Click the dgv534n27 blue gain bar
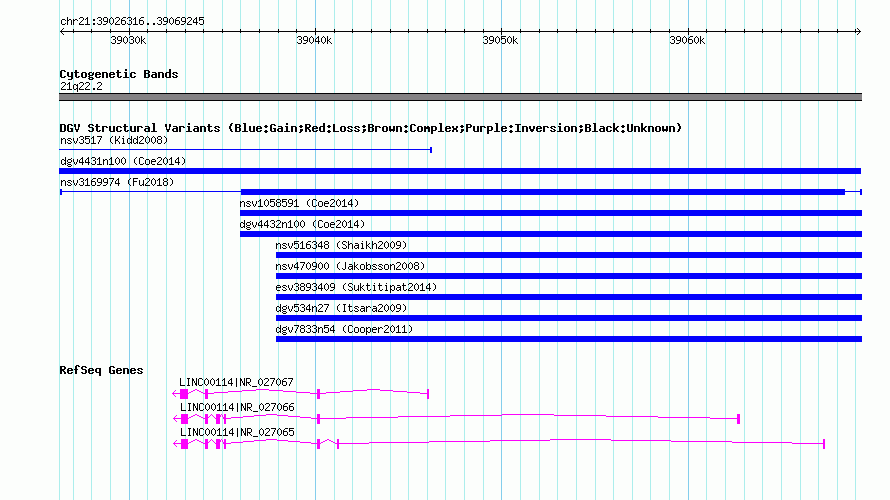Screen dimensions: 890x500 (569, 318)
